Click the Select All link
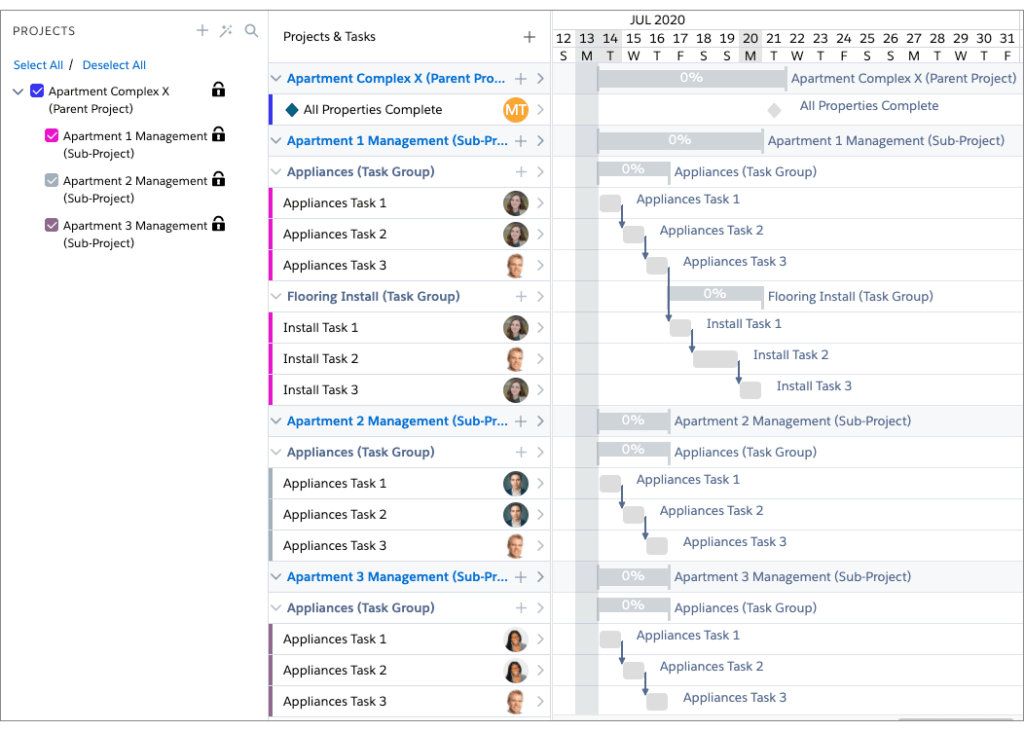The height and width of the screenshot is (731, 1024). 38,65
